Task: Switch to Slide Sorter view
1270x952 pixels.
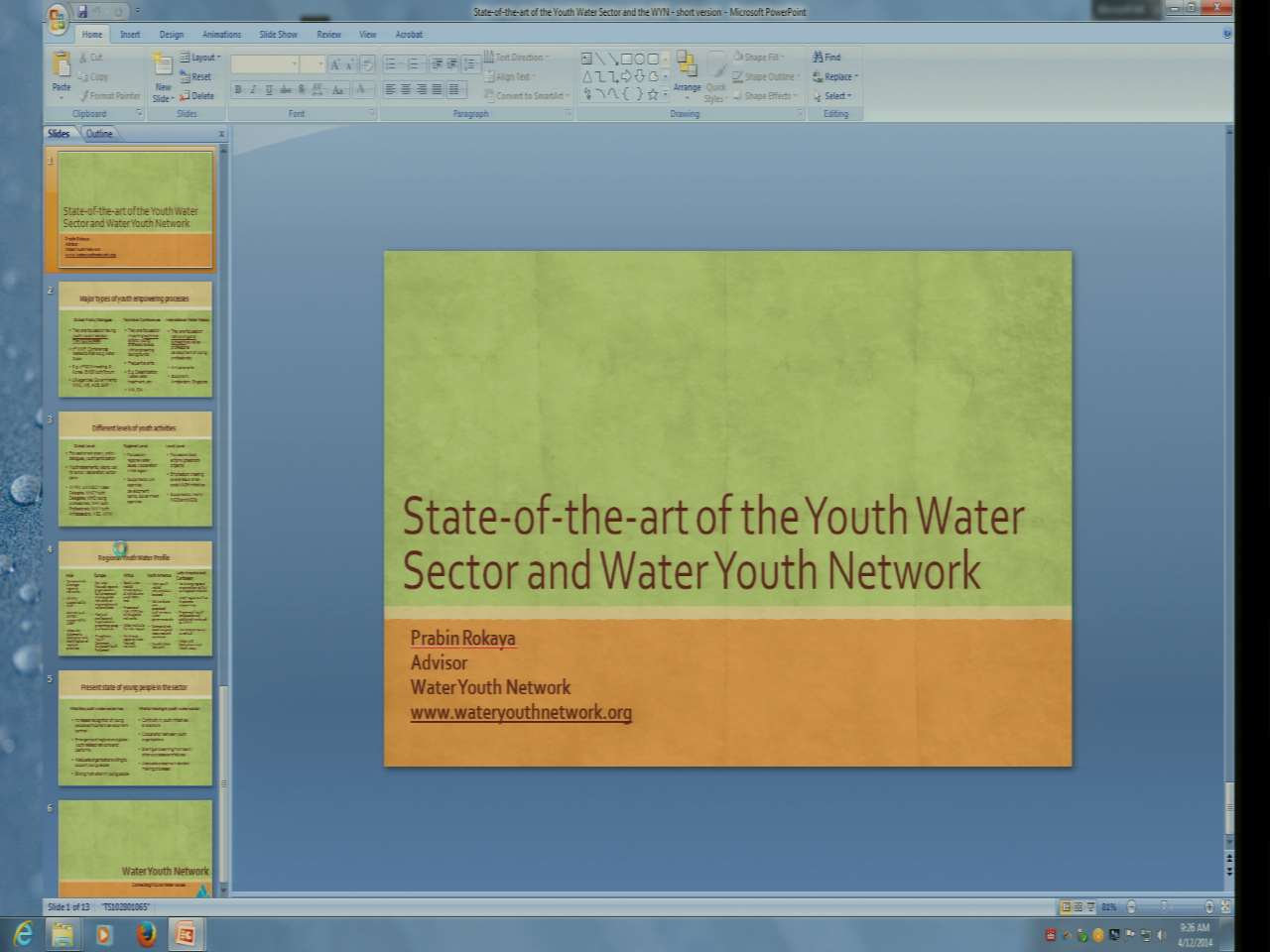Action: [1079, 906]
